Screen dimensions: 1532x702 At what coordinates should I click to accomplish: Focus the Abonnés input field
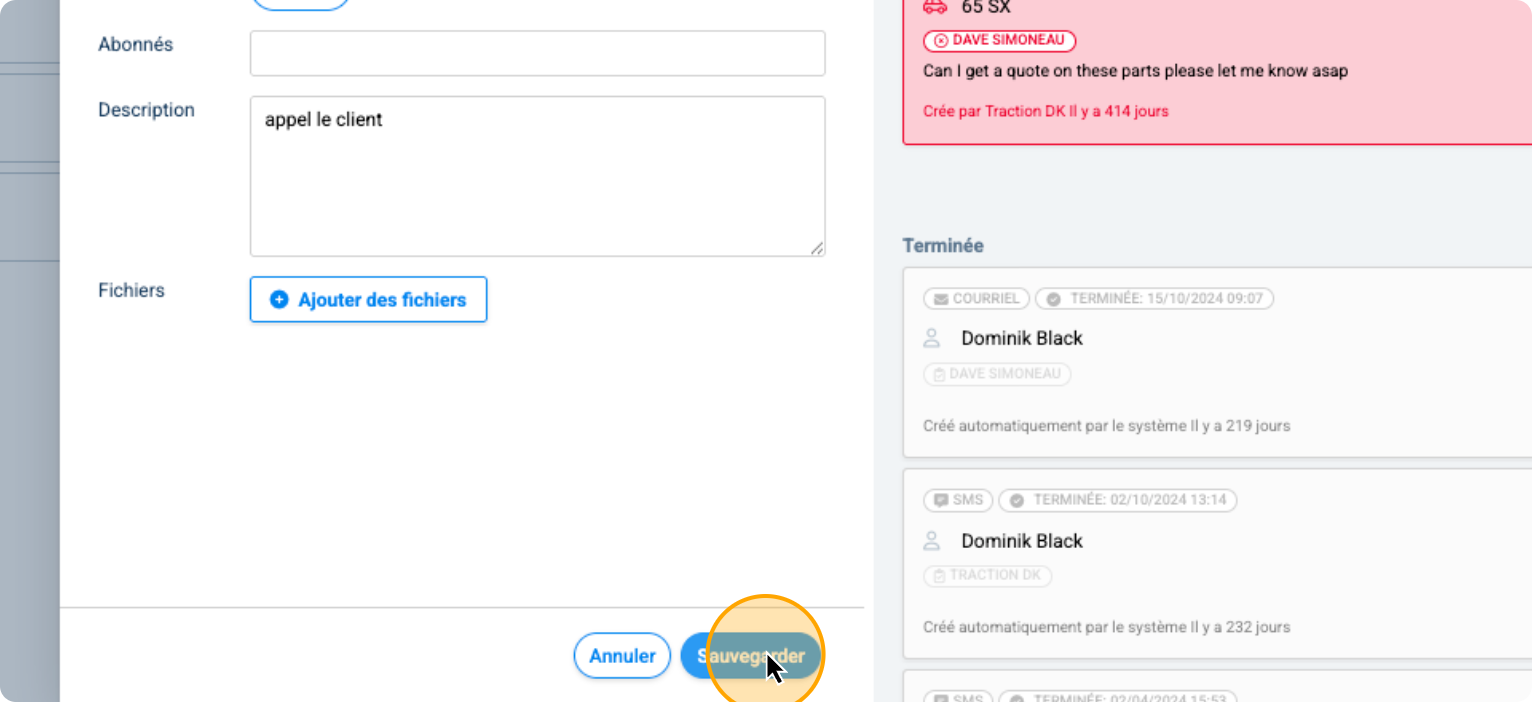pos(537,53)
